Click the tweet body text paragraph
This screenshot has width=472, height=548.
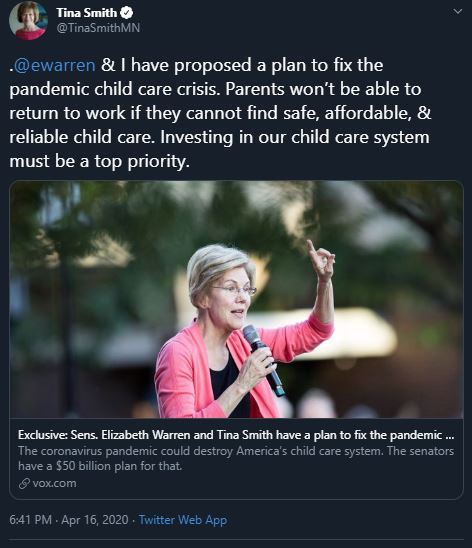click(x=220, y=113)
